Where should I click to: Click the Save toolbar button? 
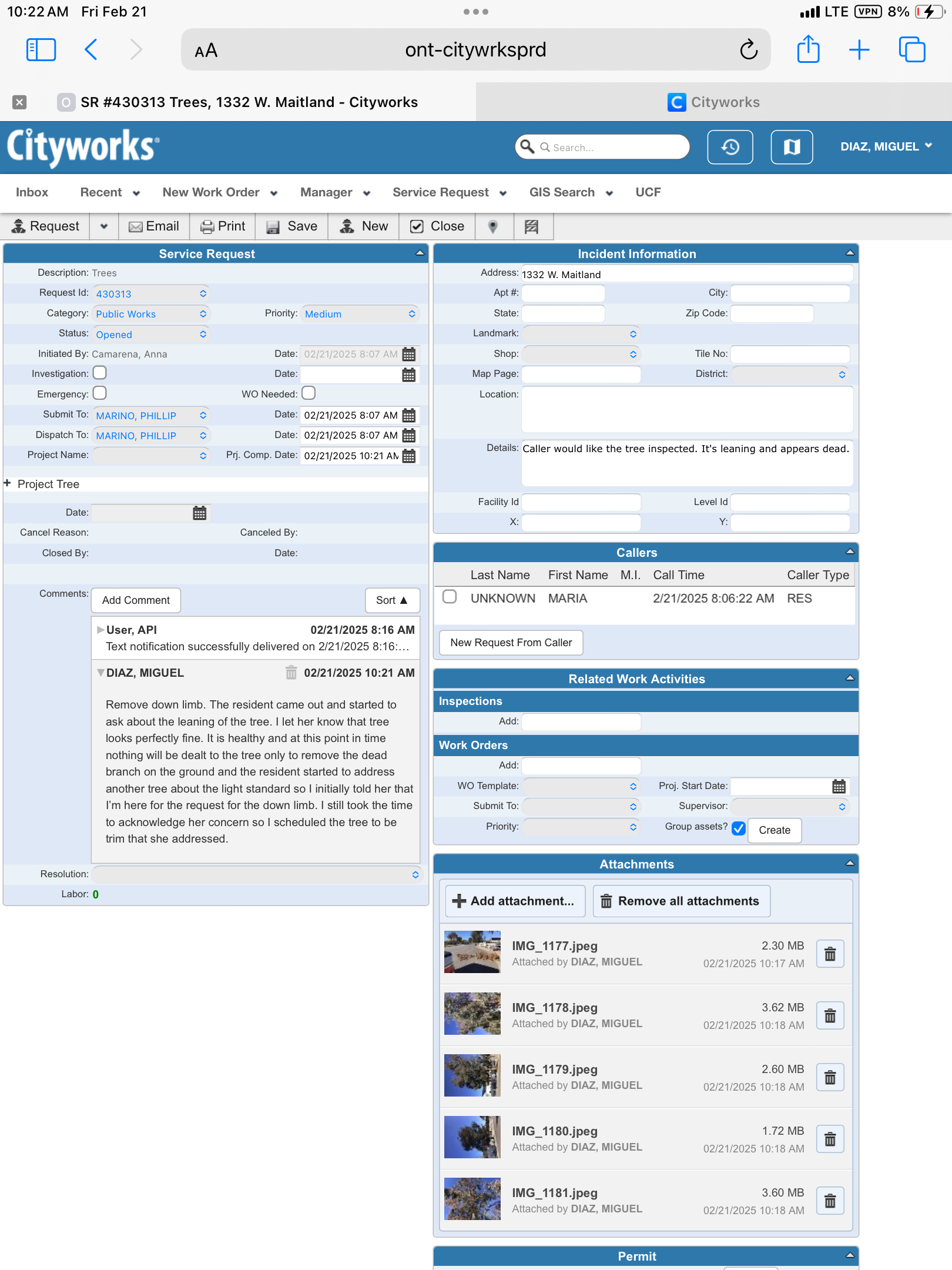tap(291, 226)
